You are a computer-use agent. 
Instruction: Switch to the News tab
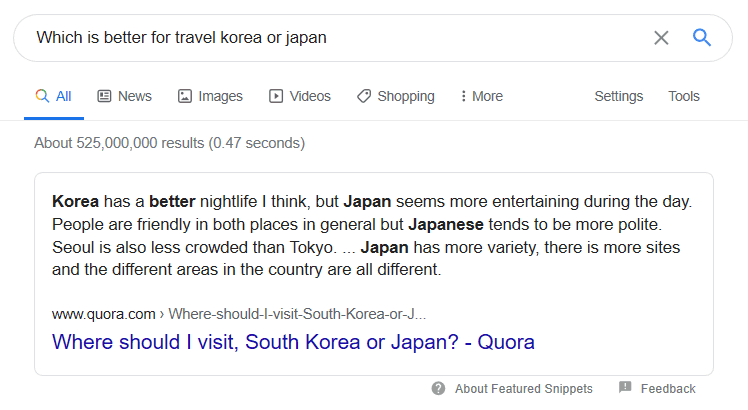click(125, 96)
